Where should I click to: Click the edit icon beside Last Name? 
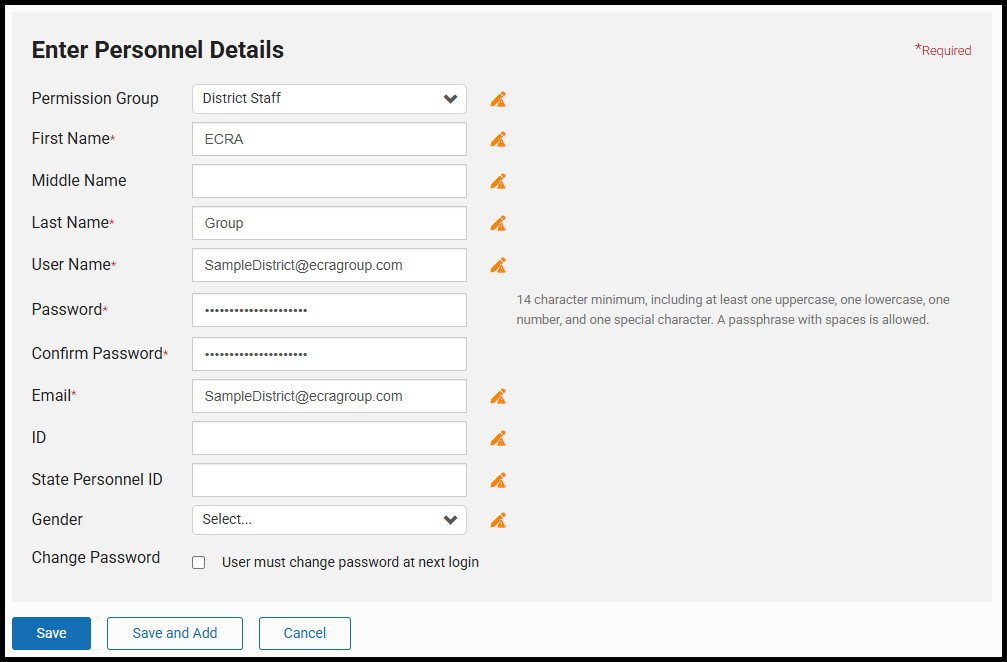(x=498, y=223)
